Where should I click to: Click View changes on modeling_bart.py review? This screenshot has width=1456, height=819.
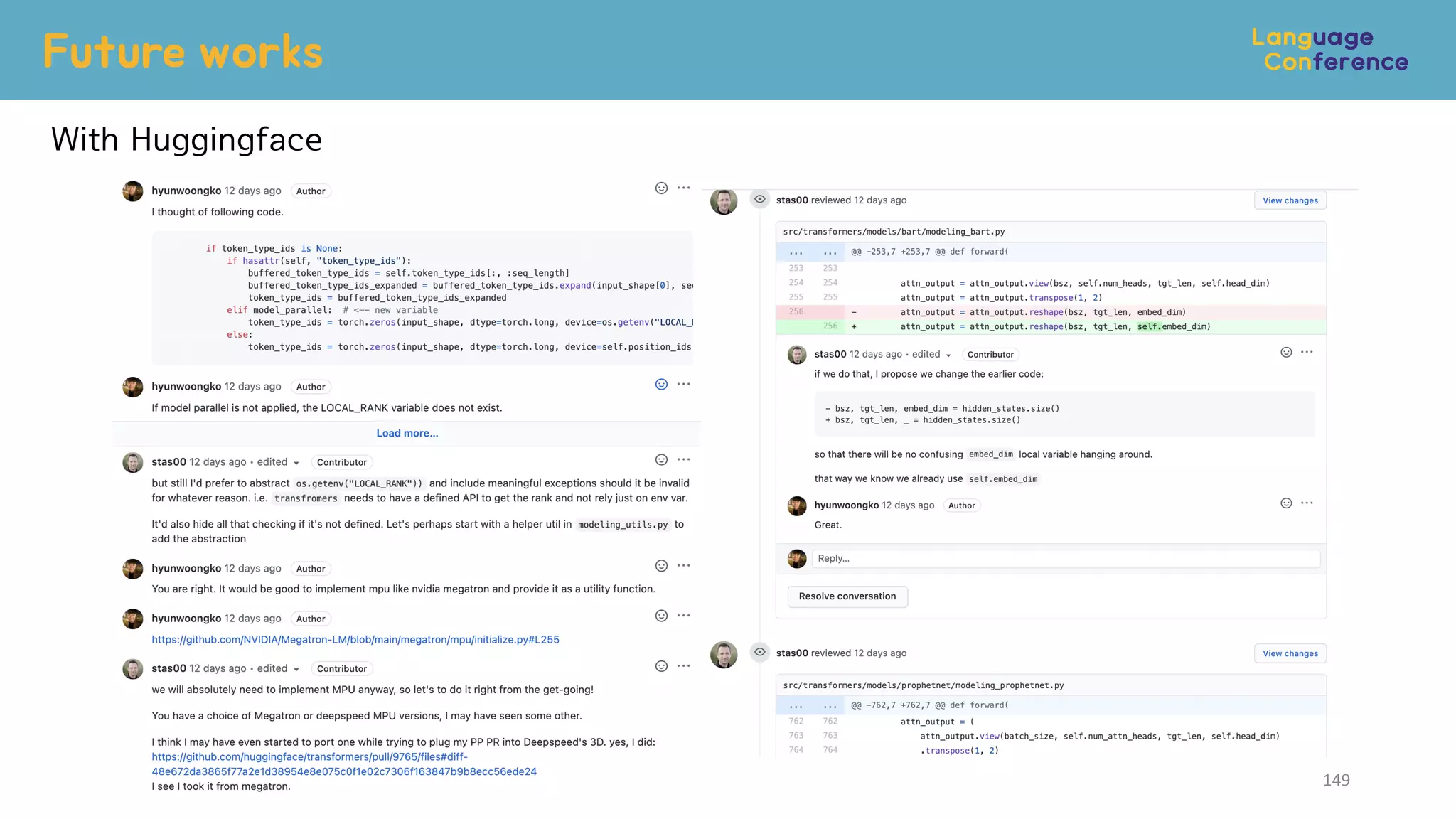coord(1290,200)
